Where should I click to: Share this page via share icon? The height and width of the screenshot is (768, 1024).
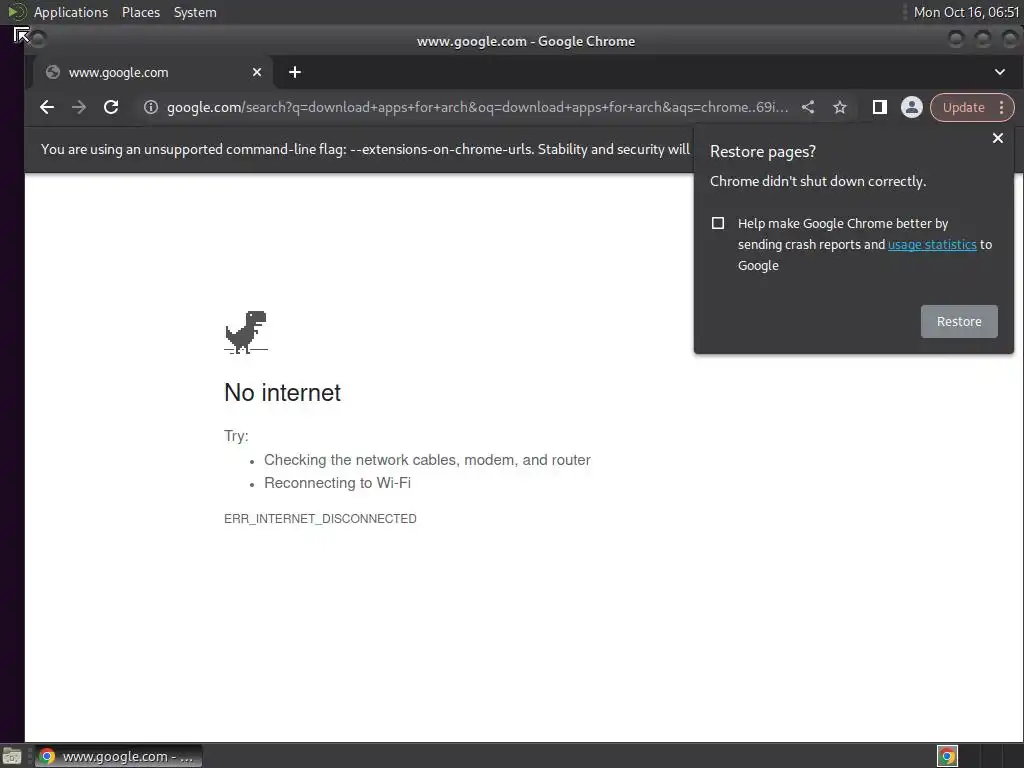coord(808,107)
